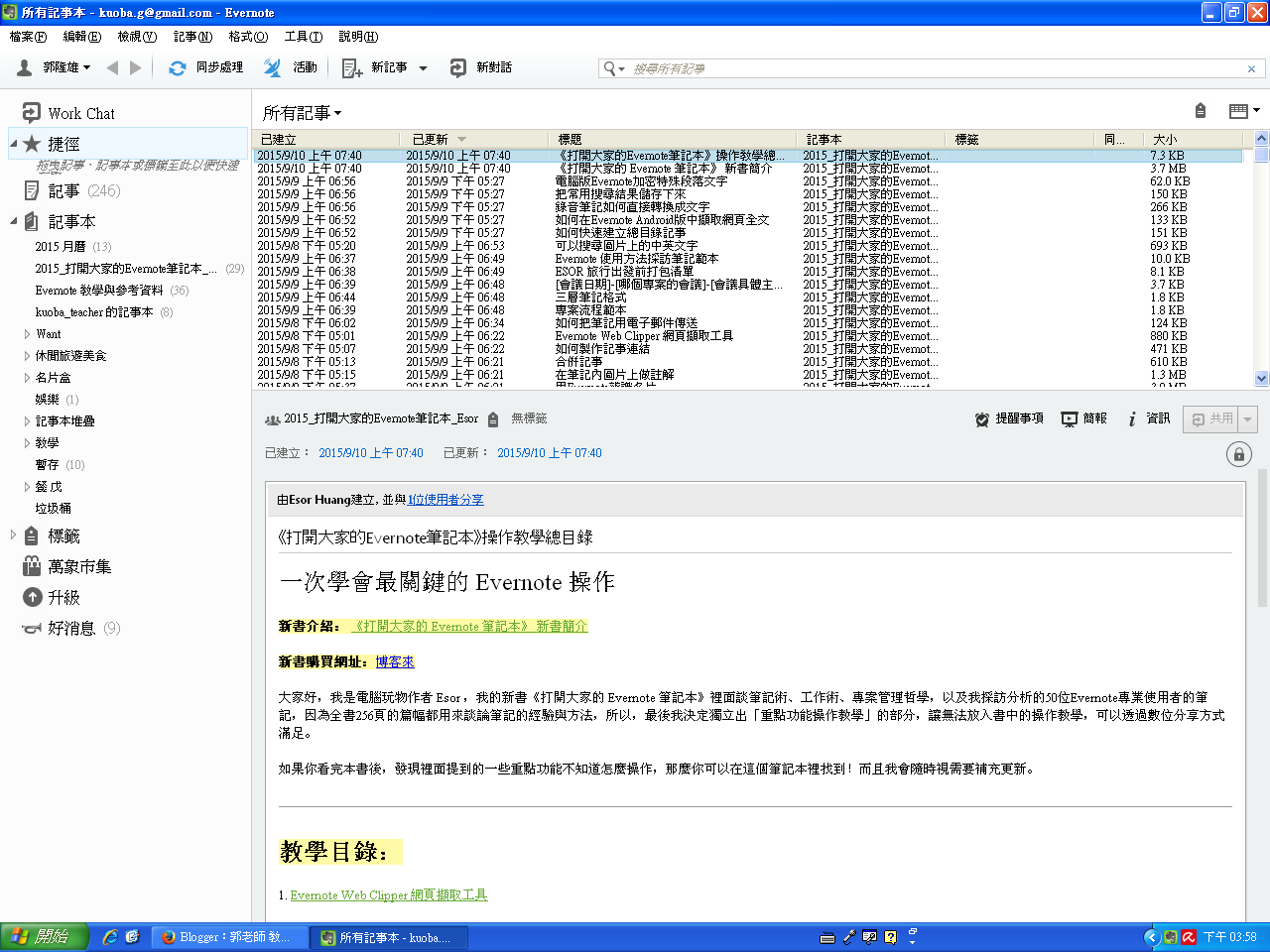
Task: Collapse the 捷徑 shortcuts section
Action: [14, 144]
